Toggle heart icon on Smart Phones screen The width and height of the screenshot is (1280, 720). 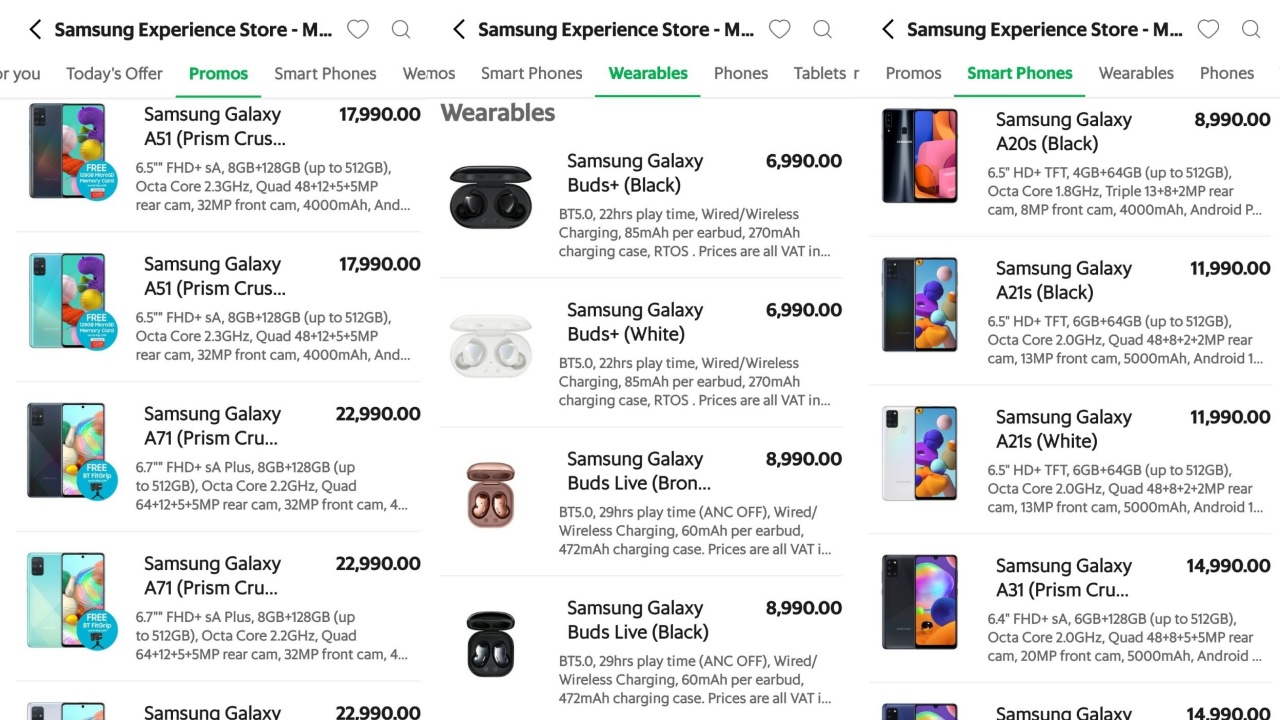click(x=1208, y=30)
